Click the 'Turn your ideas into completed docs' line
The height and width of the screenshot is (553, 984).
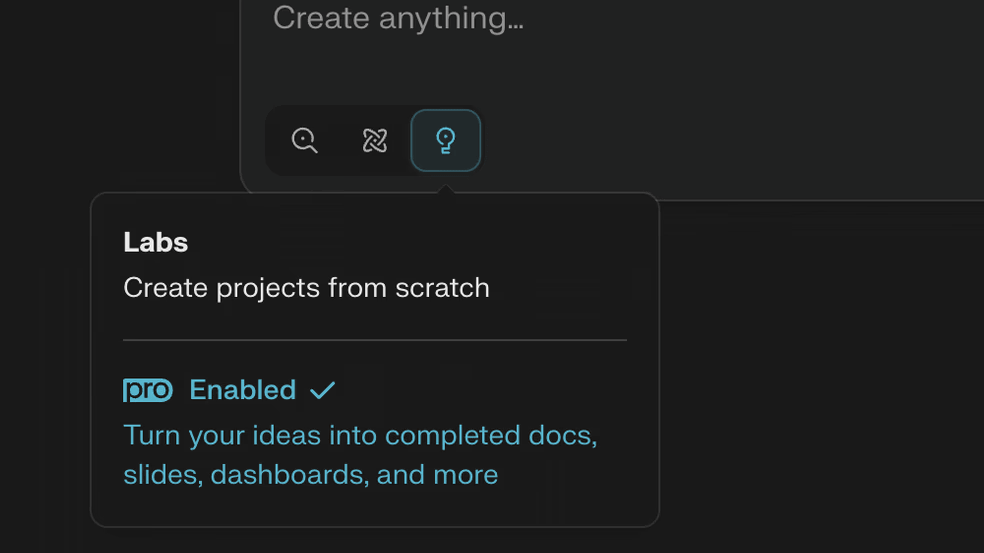click(x=360, y=435)
